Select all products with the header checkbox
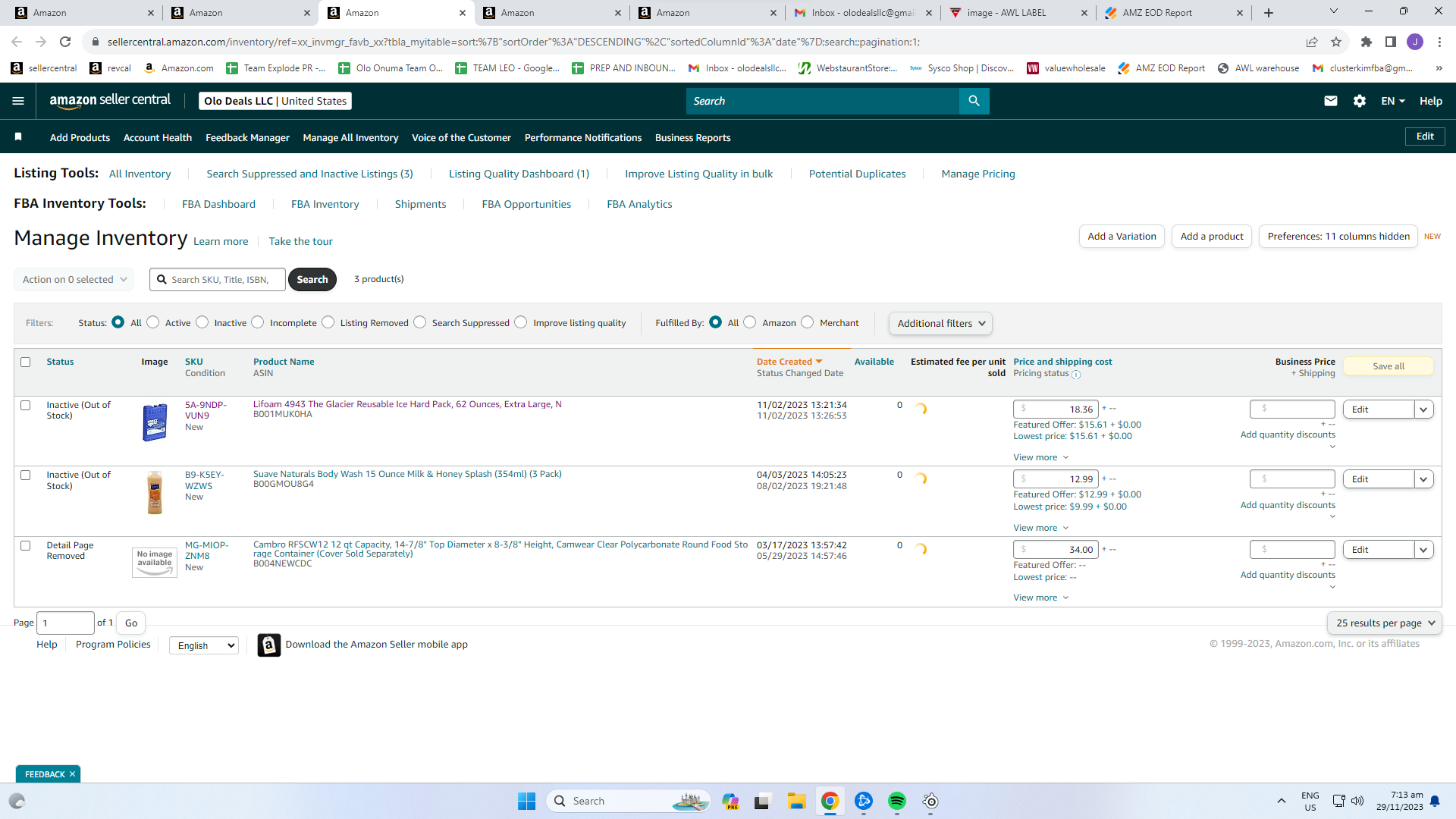This screenshot has width=1456, height=819. (26, 362)
